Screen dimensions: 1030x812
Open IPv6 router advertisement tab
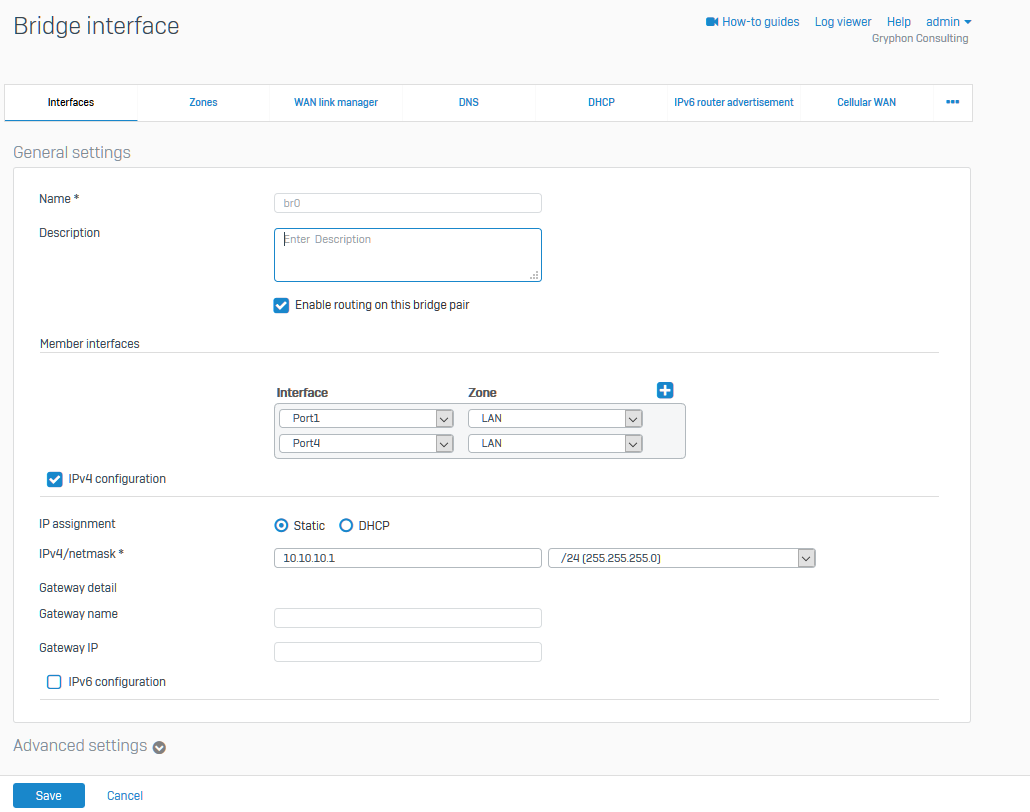point(734,102)
